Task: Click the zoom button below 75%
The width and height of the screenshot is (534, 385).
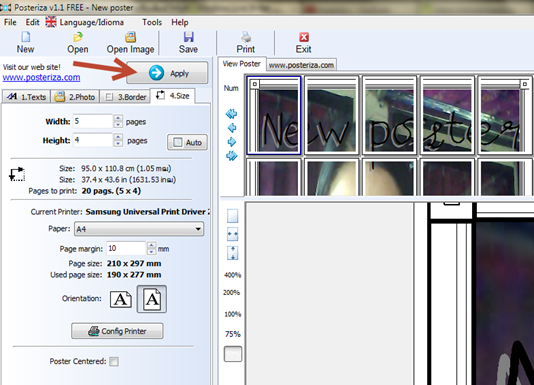Action: click(233, 354)
